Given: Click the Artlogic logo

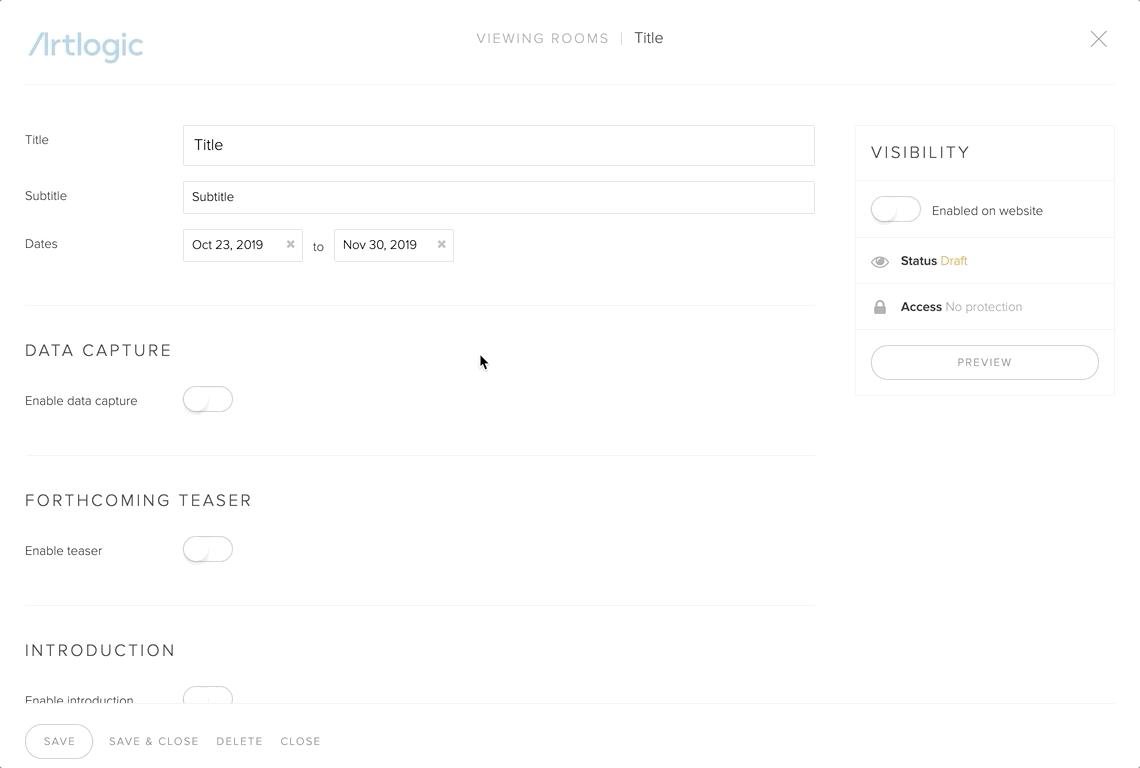Looking at the screenshot, I should point(86,46).
